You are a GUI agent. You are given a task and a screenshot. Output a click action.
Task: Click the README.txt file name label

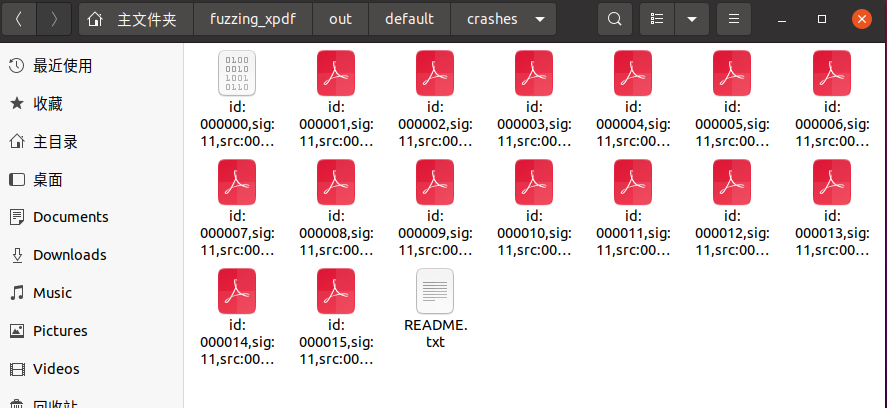[435, 333]
